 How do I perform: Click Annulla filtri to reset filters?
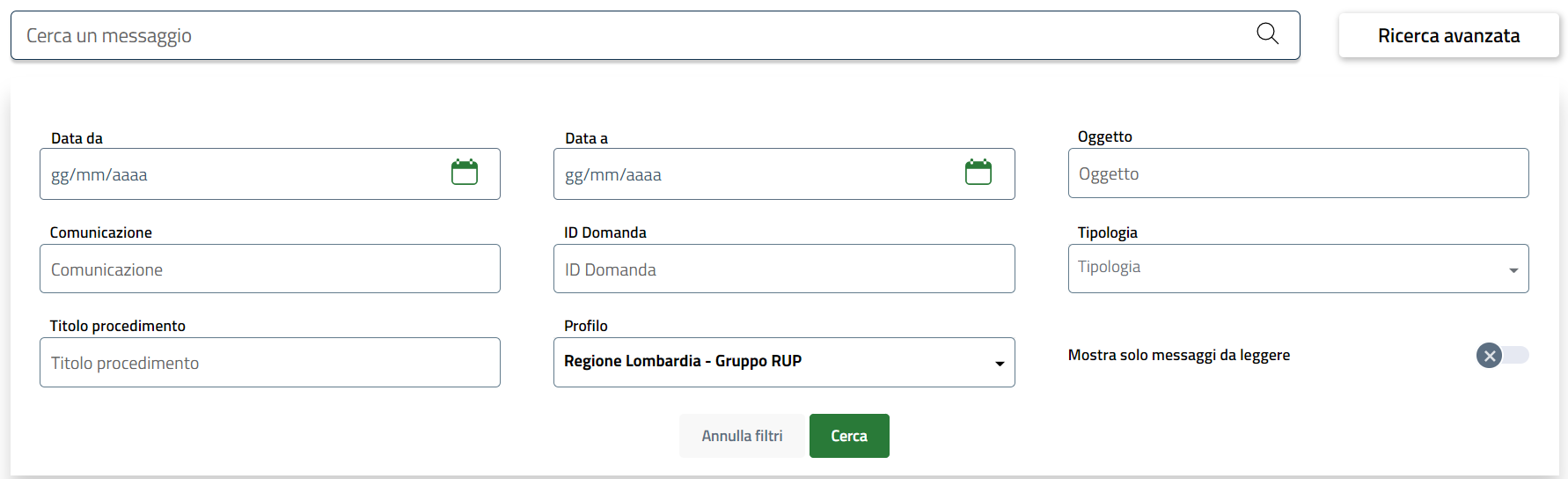pos(742,436)
